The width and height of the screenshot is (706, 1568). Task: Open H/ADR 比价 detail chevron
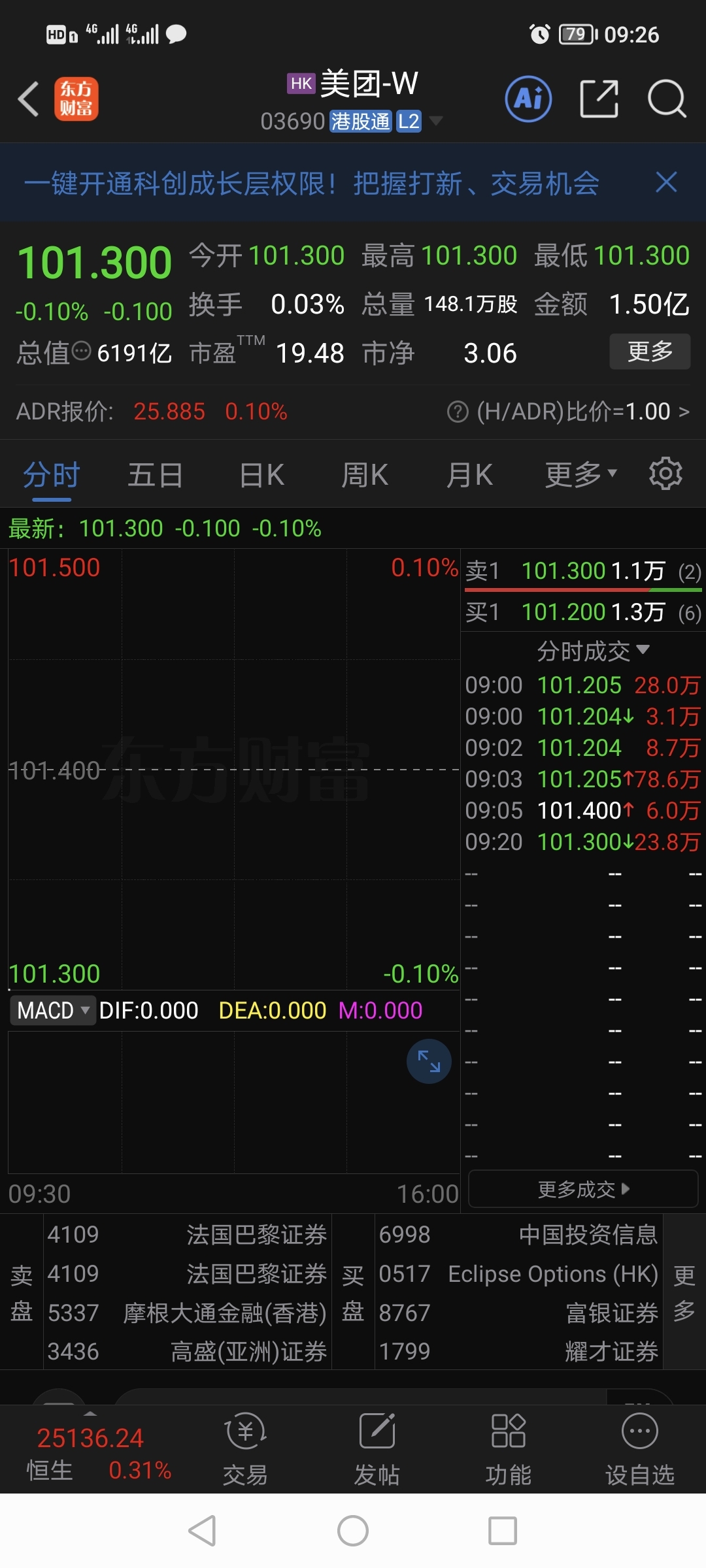pyautogui.click(x=684, y=412)
